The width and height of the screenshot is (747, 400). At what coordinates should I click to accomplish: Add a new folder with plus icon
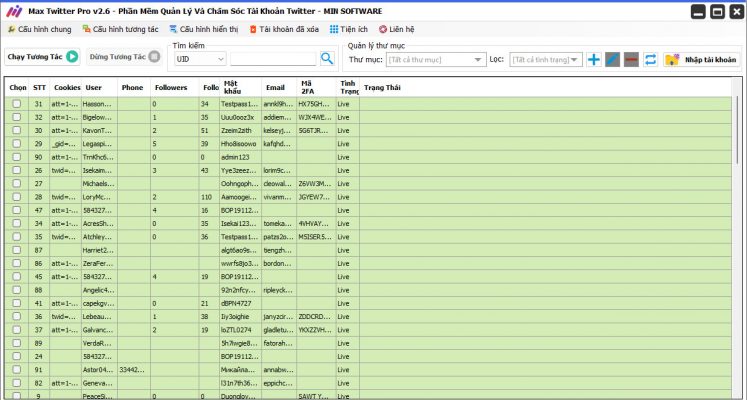tap(594, 60)
